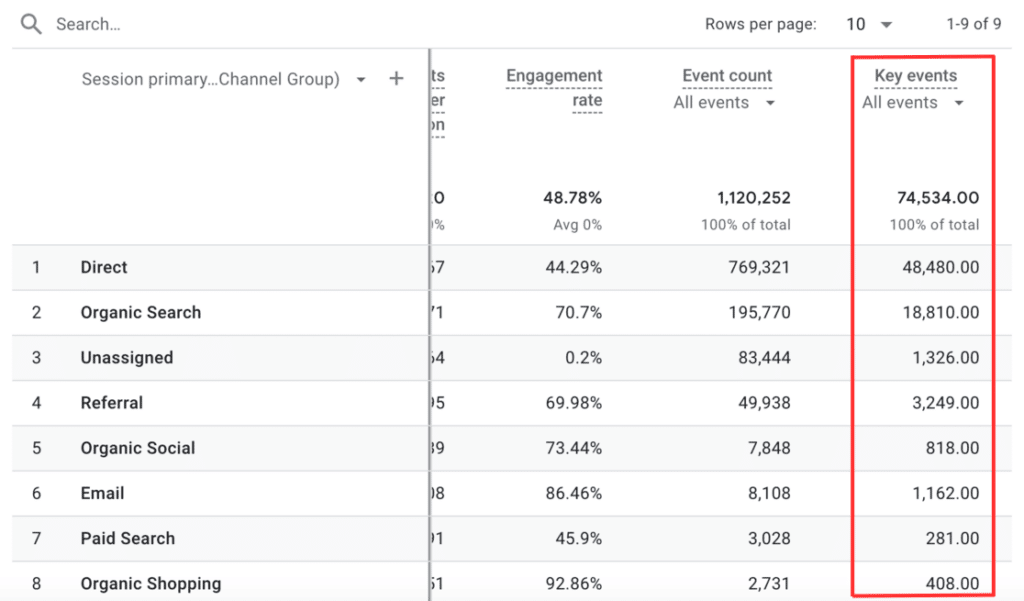
Task: Click the Organic Social channel label
Action: click(x=135, y=448)
